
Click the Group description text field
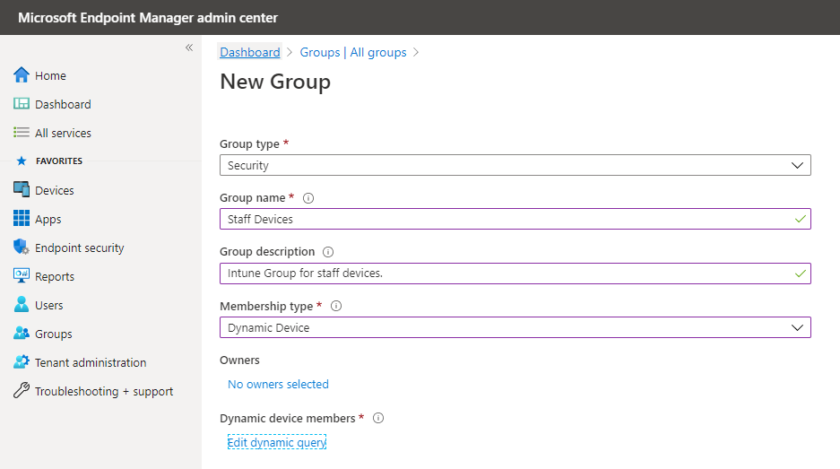tap(515, 273)
